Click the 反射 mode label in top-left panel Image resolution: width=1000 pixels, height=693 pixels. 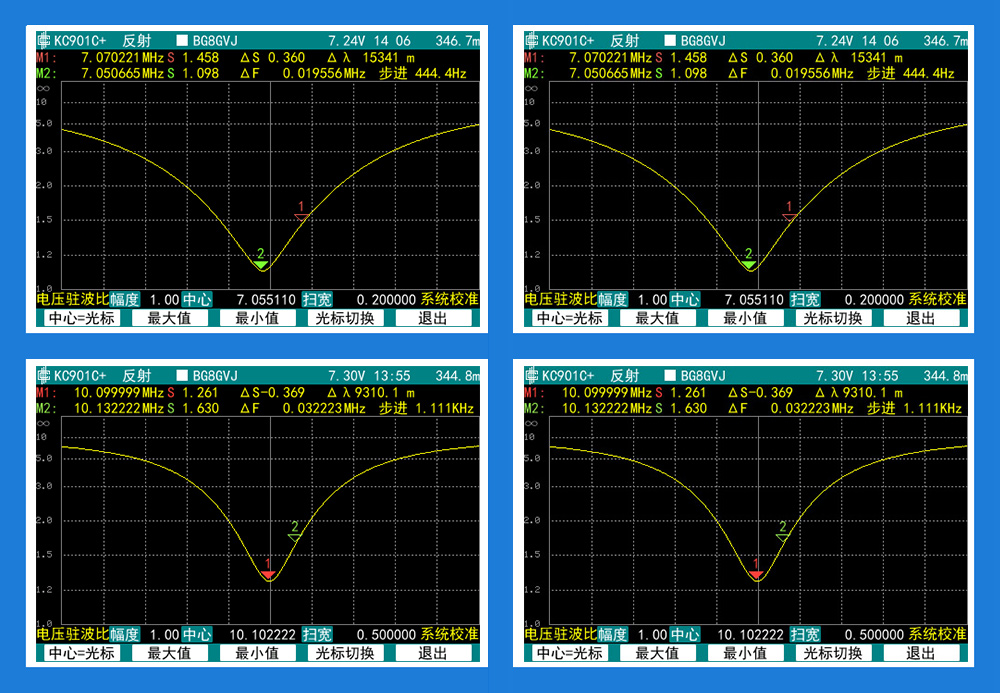pyautogui.click(x=136, y=41)
